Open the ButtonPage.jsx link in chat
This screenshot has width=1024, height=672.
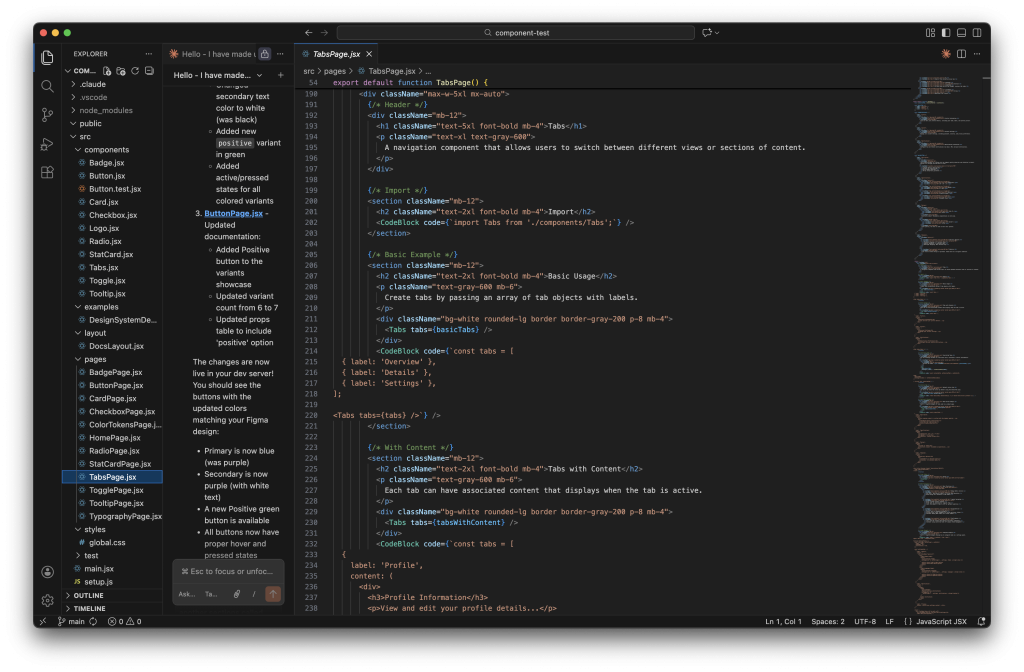(233, 213)
